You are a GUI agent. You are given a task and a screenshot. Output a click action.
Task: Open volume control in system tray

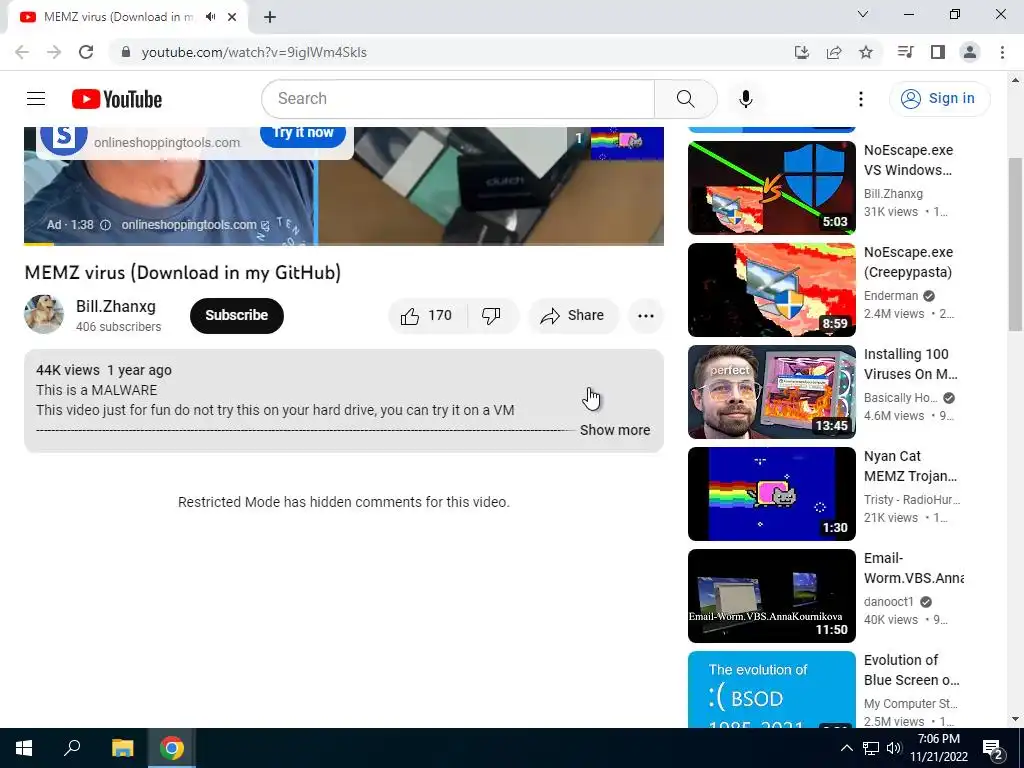tap(894, 748)
